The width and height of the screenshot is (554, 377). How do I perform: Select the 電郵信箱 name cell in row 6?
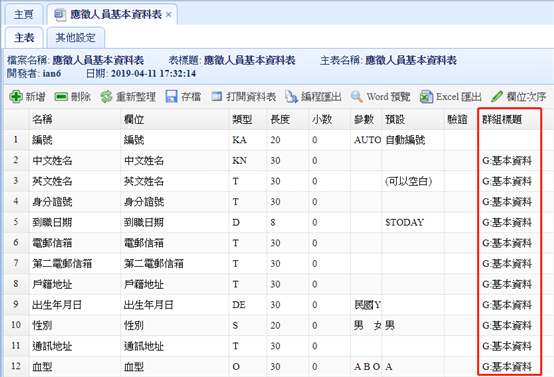(75, 243)
